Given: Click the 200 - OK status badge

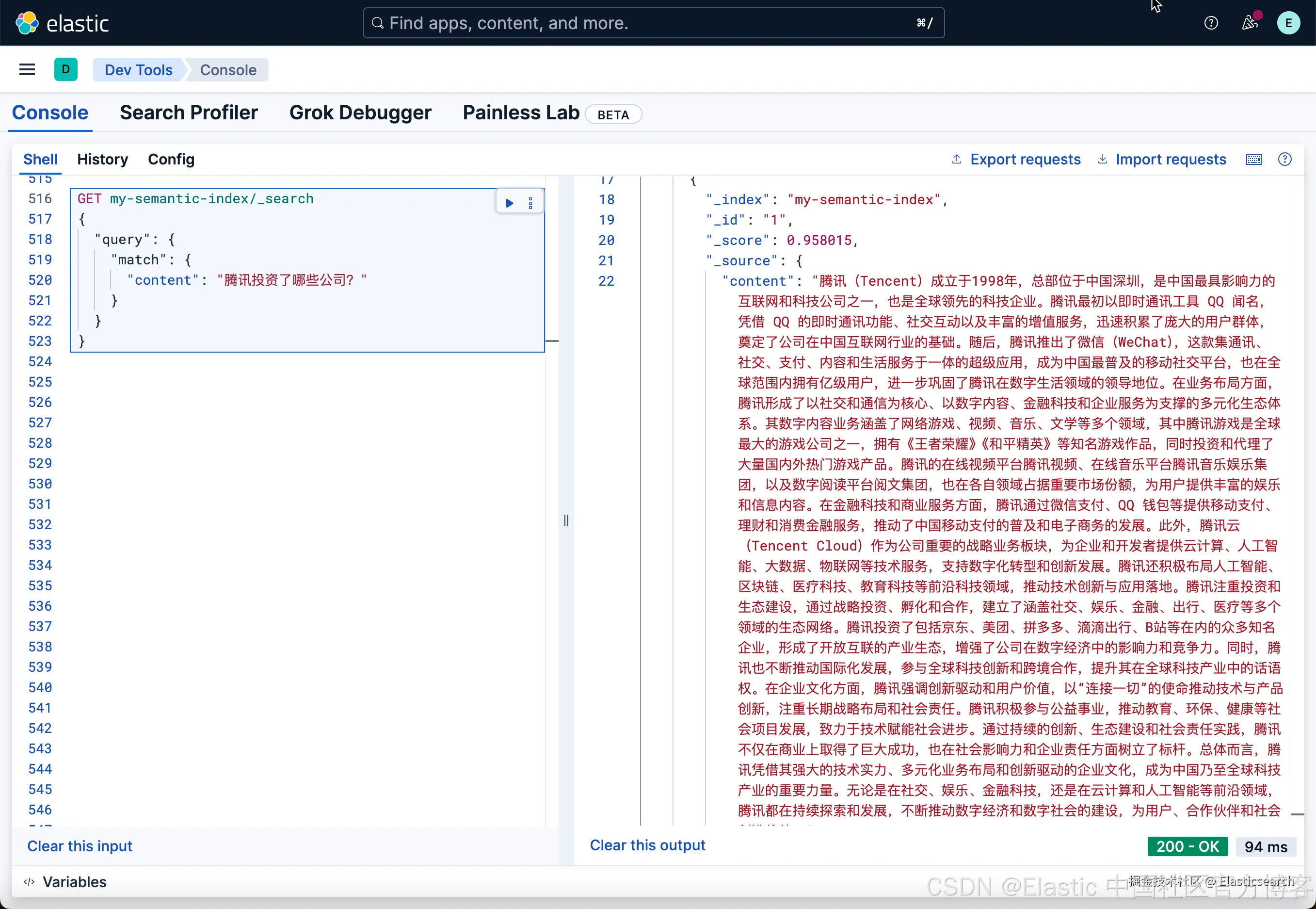Looking at the screenshot, I should click(1188, 846).
